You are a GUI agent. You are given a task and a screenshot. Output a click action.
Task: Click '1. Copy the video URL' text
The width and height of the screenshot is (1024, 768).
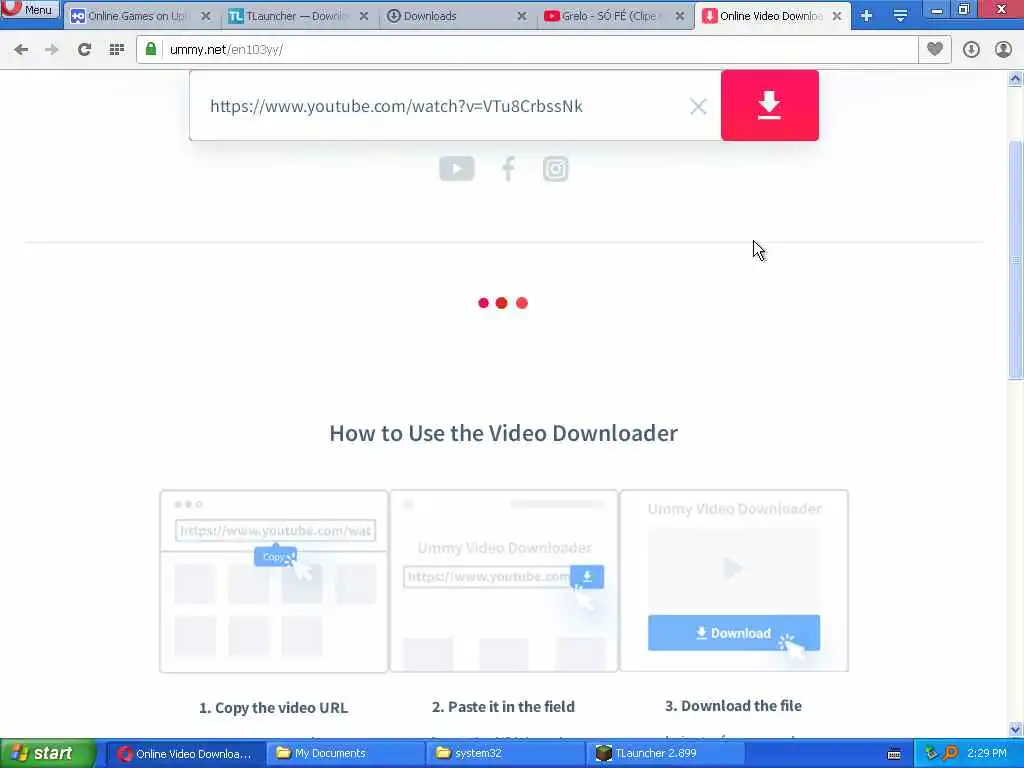[x=274, y=708]
